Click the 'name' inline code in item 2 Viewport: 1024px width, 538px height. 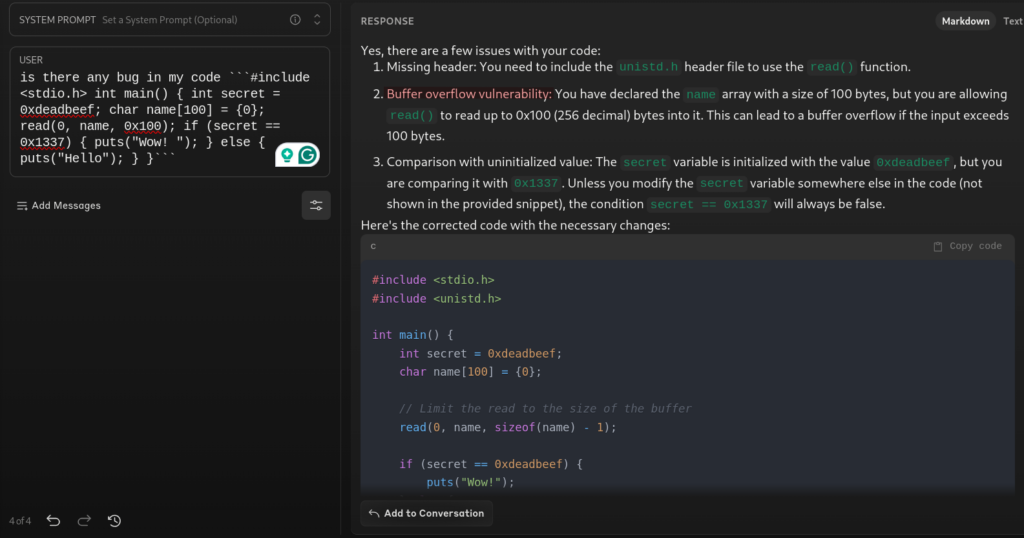point(701,95)
